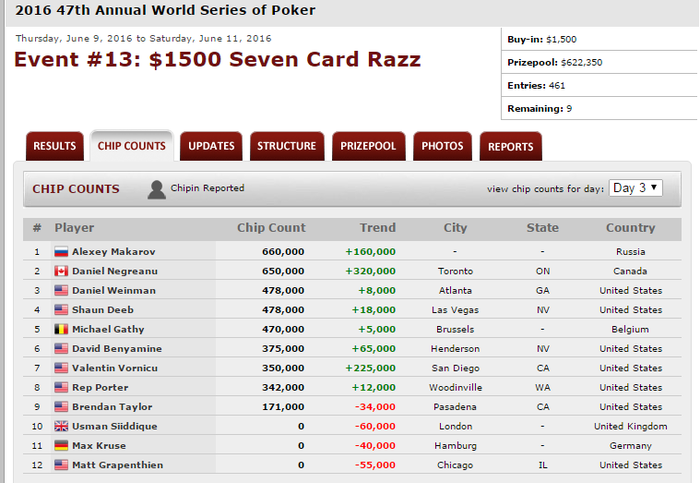Image resolution: width=700 pixels, height=483 pixels.
Task: Click the US flag beside Matt Grapenthien
Action: pyautogui.click(x=61, y=465)
